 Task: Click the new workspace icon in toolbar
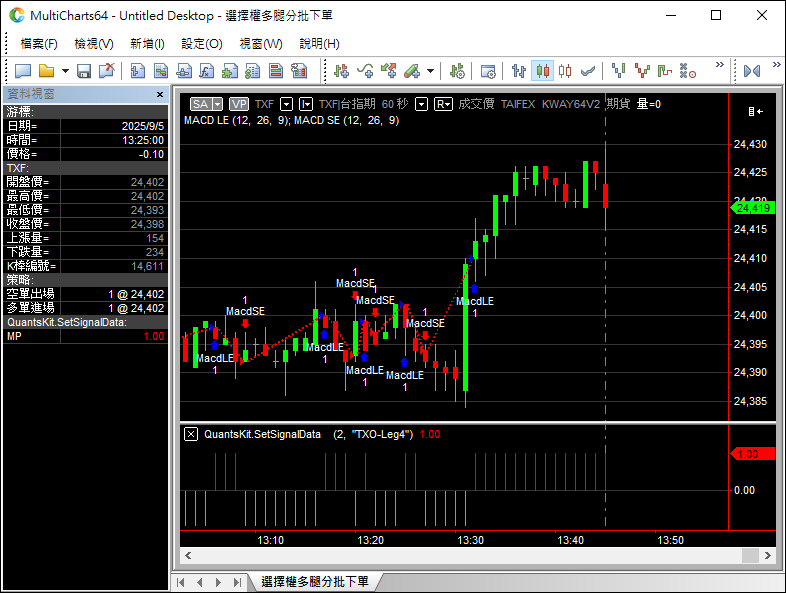[x=23, y=71]
